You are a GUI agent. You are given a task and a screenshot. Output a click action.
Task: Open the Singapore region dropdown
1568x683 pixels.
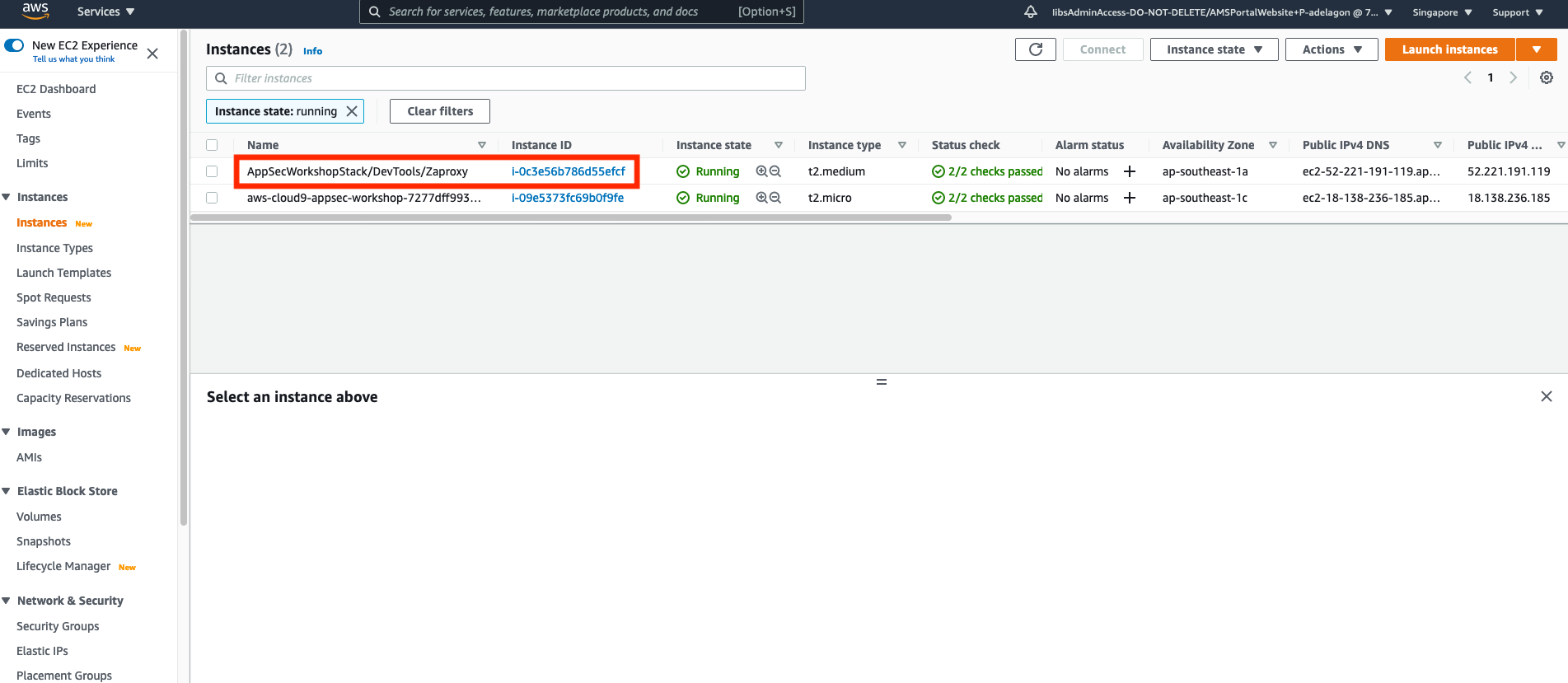[1442, 12]
